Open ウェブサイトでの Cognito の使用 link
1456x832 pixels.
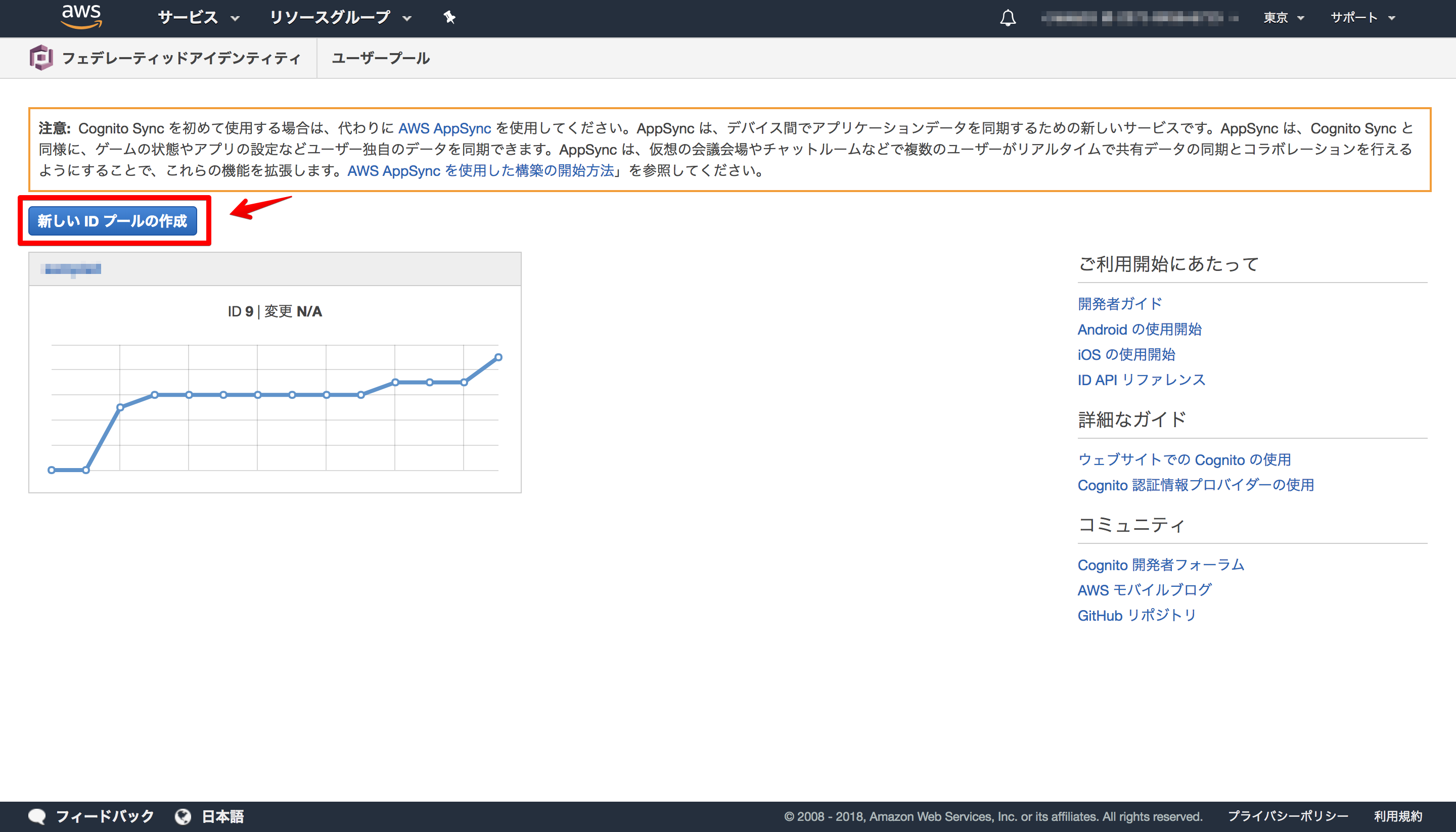[1184, 459]
